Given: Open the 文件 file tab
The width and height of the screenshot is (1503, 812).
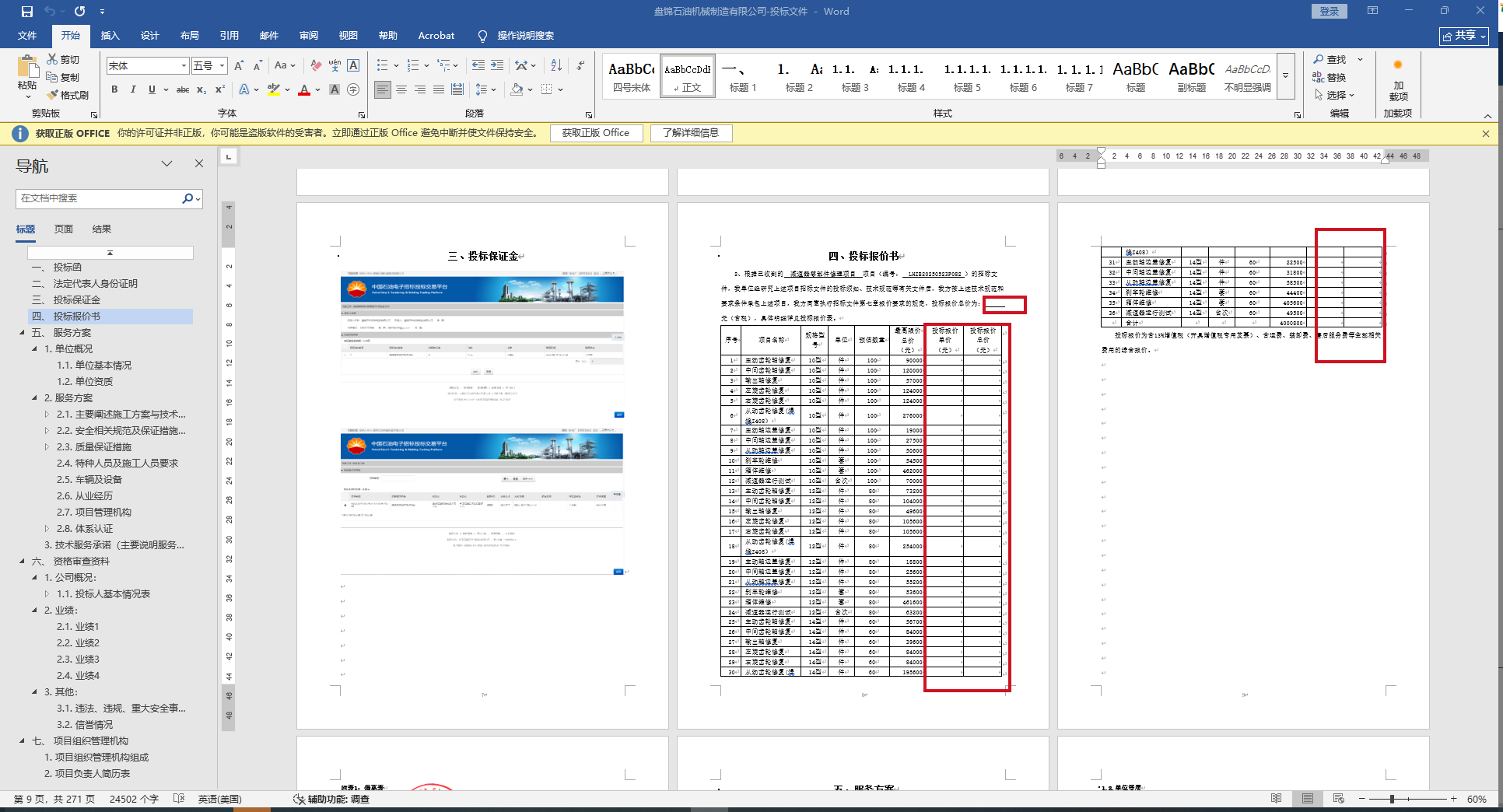Looking at the screenshot, I should [27, 36].
